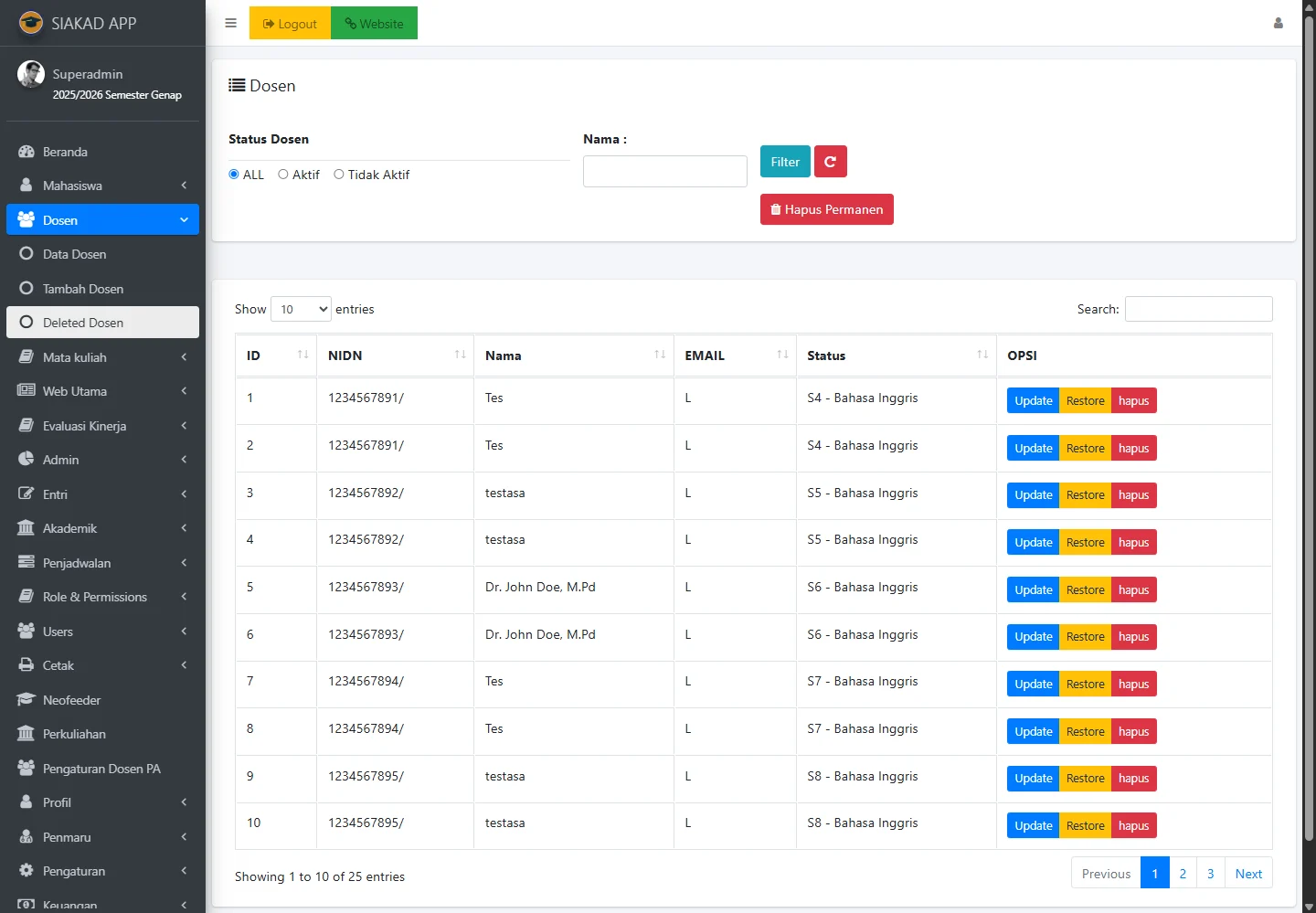1316x913 pixels.
Task: Restore the dosen in row ID 5
Action: [1085, 589]
